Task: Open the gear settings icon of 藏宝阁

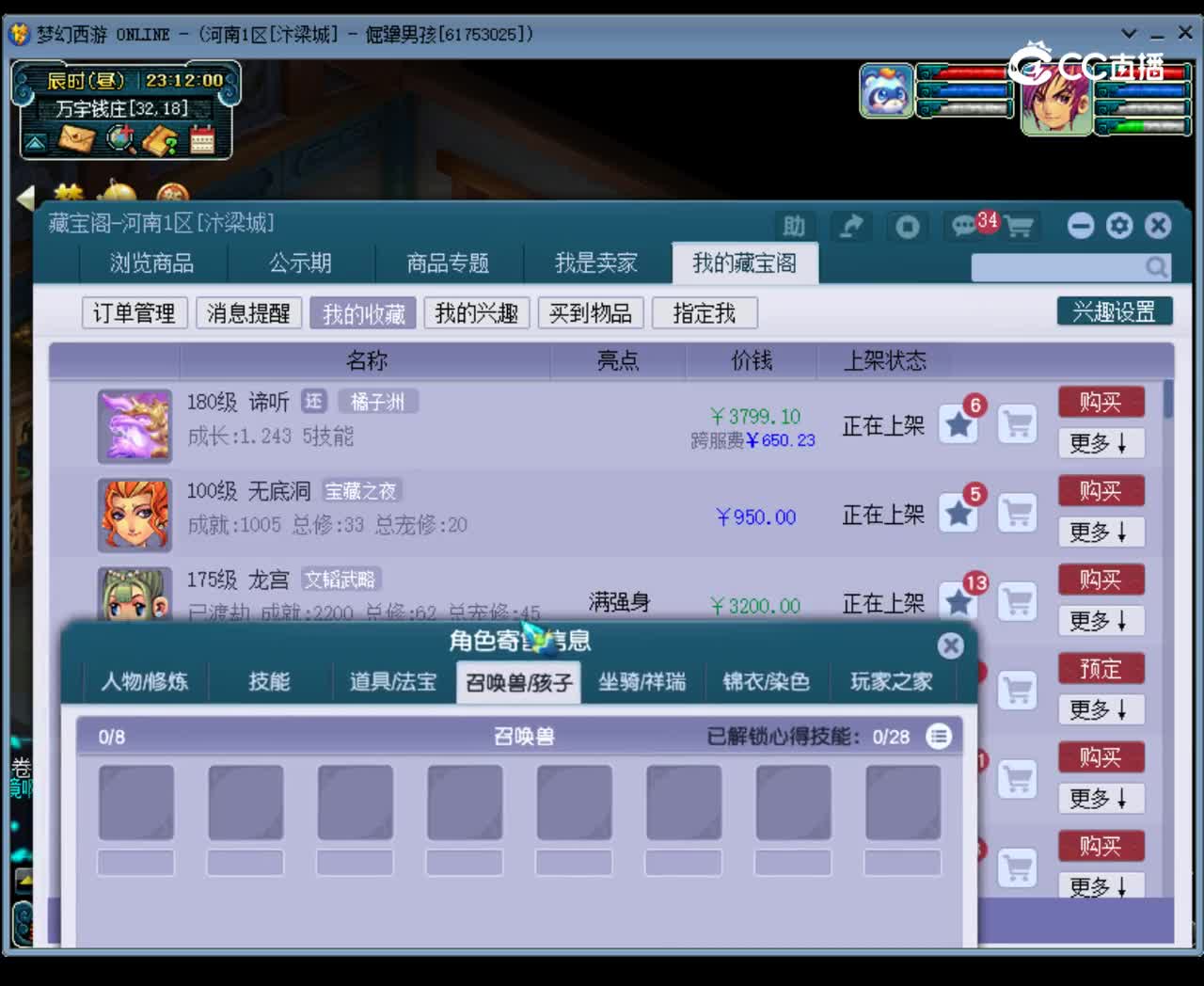Action: tap(1119, 226)
